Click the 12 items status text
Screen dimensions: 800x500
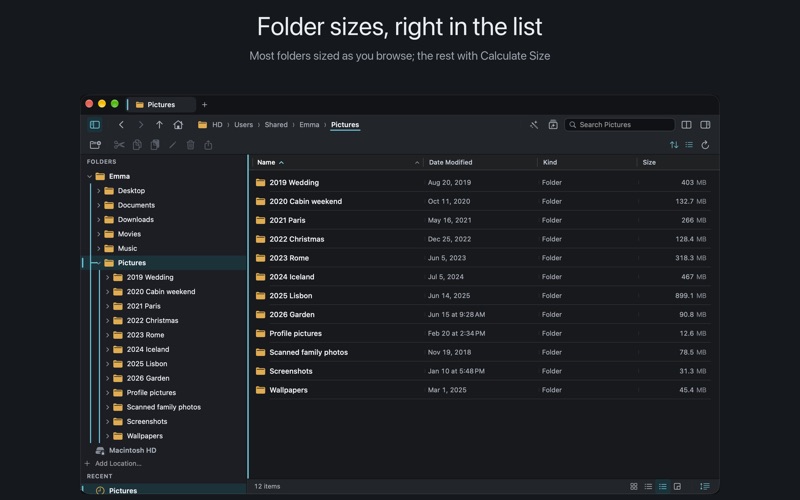coord(267,486)
